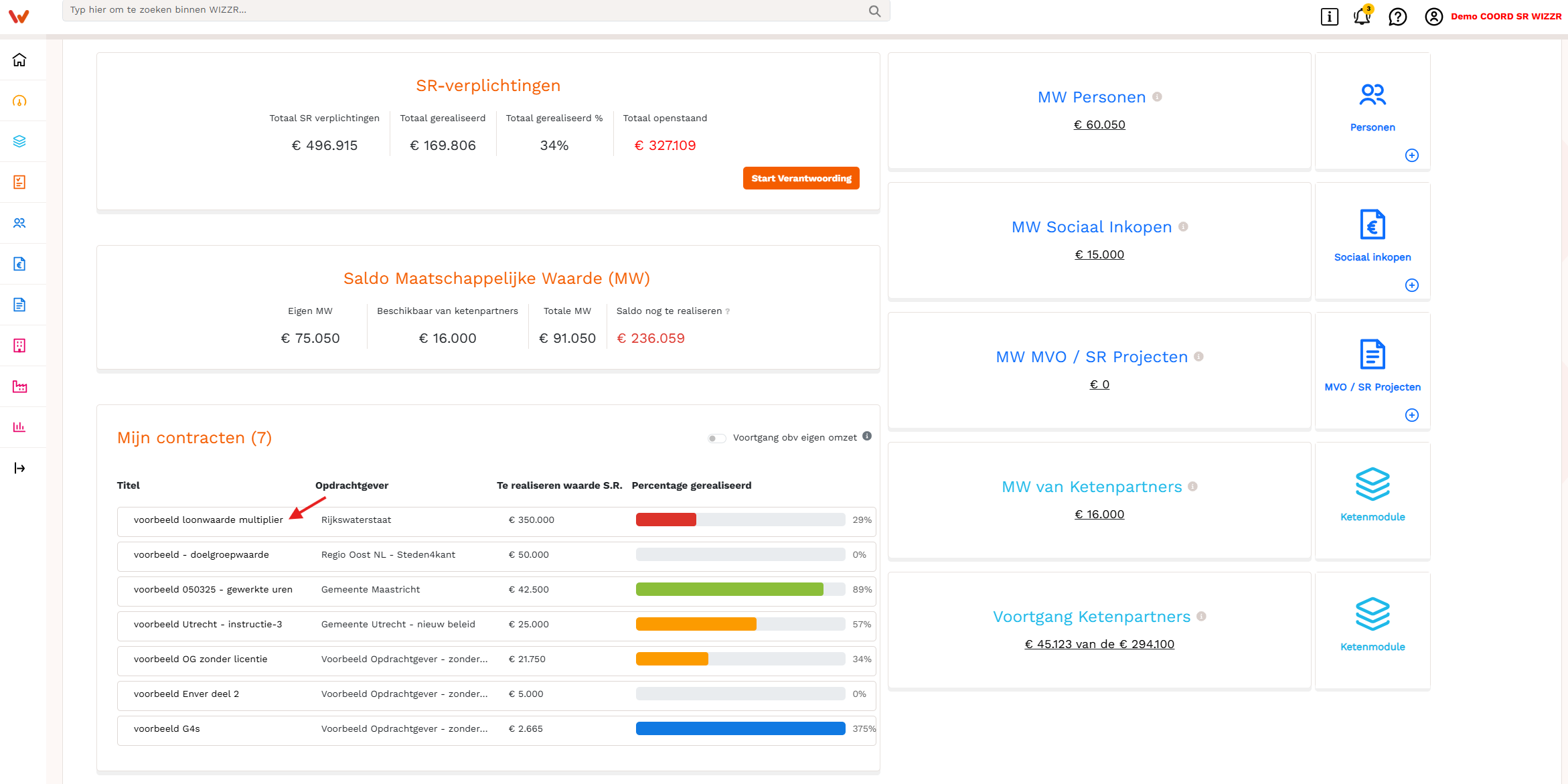Open the voorbeeld loonwaarde multiplier contract row
Viewport: 1568px width, 784px height.
pyautogui.click(x=496, y=520)
